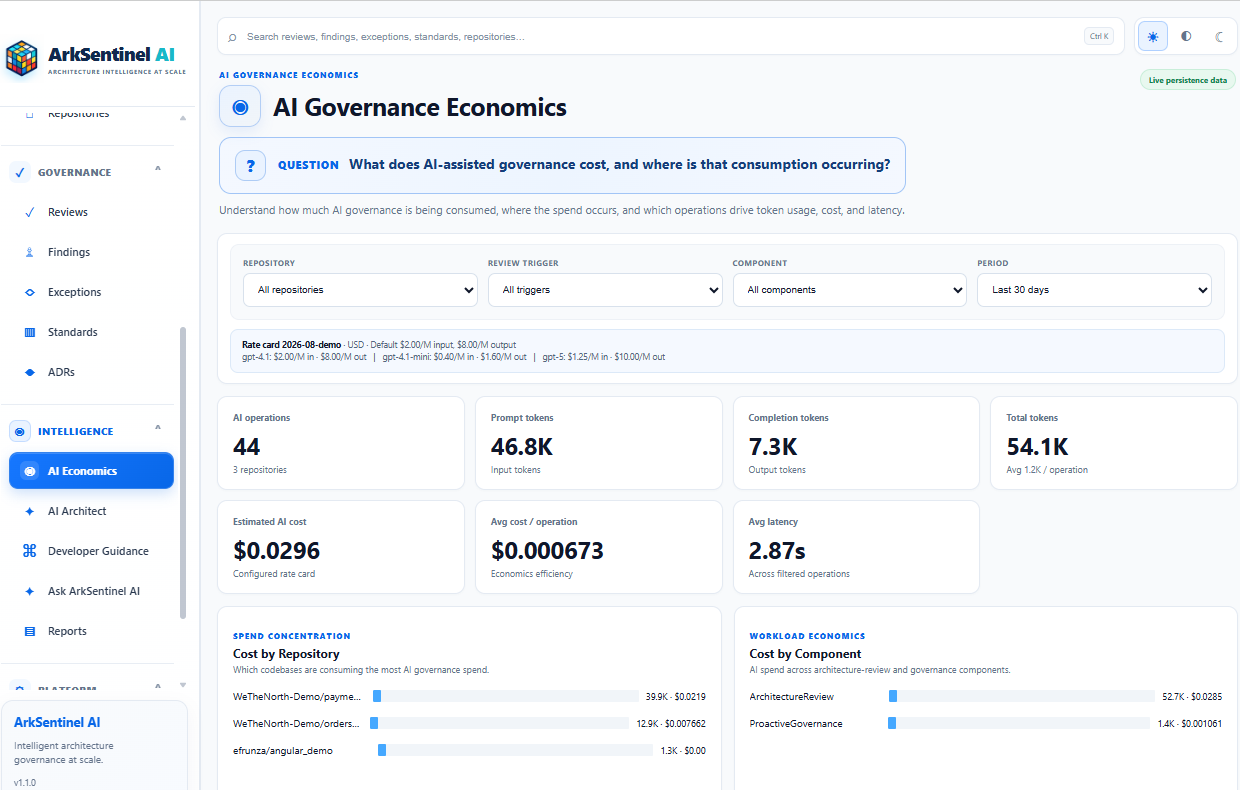Click the AI Architect sparkle icon
The width and height of the screenshot is (1240, 790).
29,511
